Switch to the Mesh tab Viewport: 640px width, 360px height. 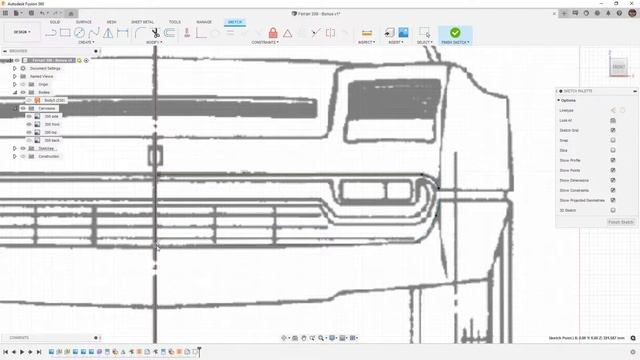[111, 22]
